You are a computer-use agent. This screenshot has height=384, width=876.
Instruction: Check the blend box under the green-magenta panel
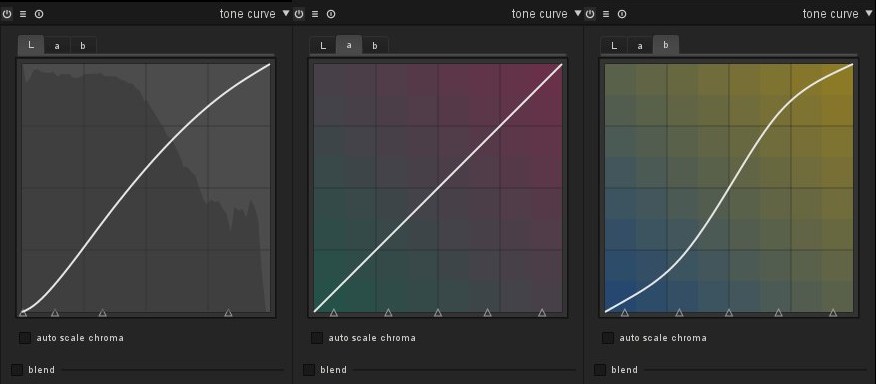[309, 369]
